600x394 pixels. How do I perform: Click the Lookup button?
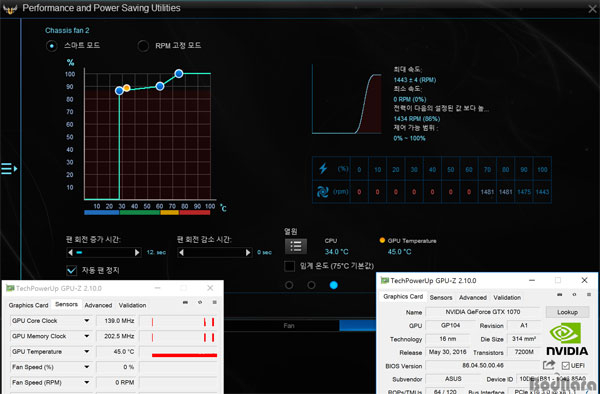[x=567, y=312]
